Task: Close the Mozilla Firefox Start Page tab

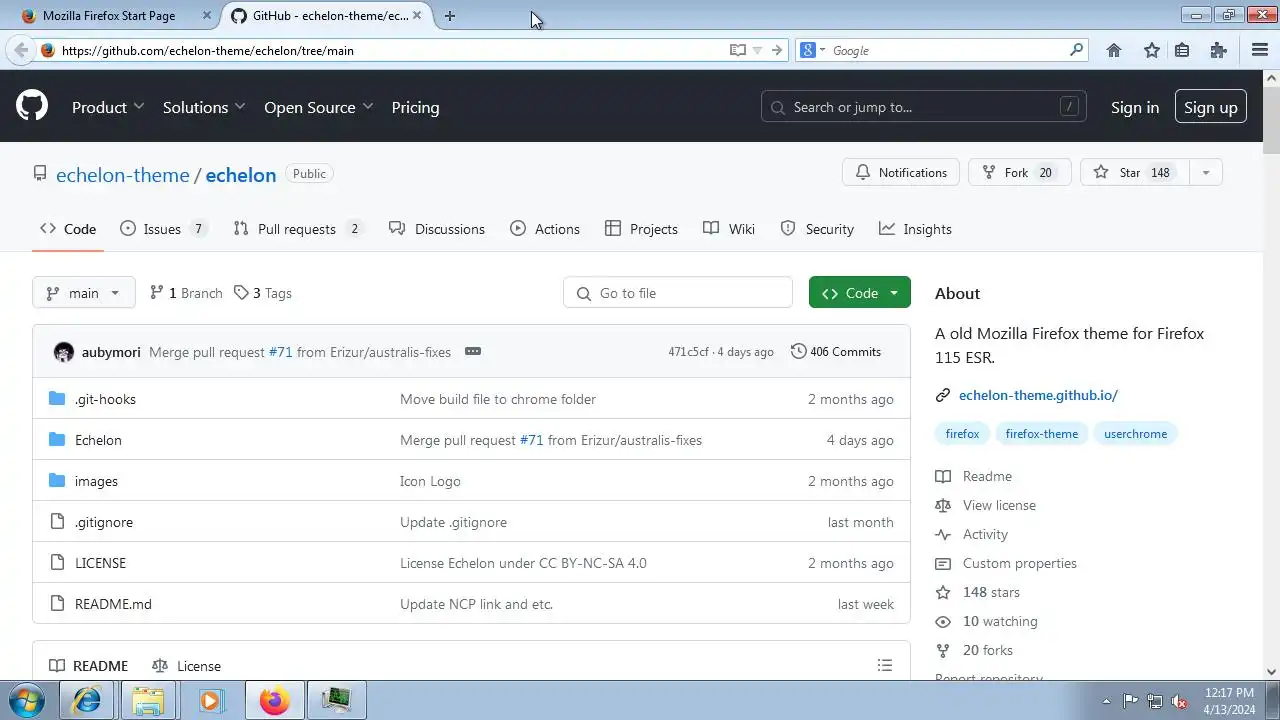Action: click(x=207, y=16)
